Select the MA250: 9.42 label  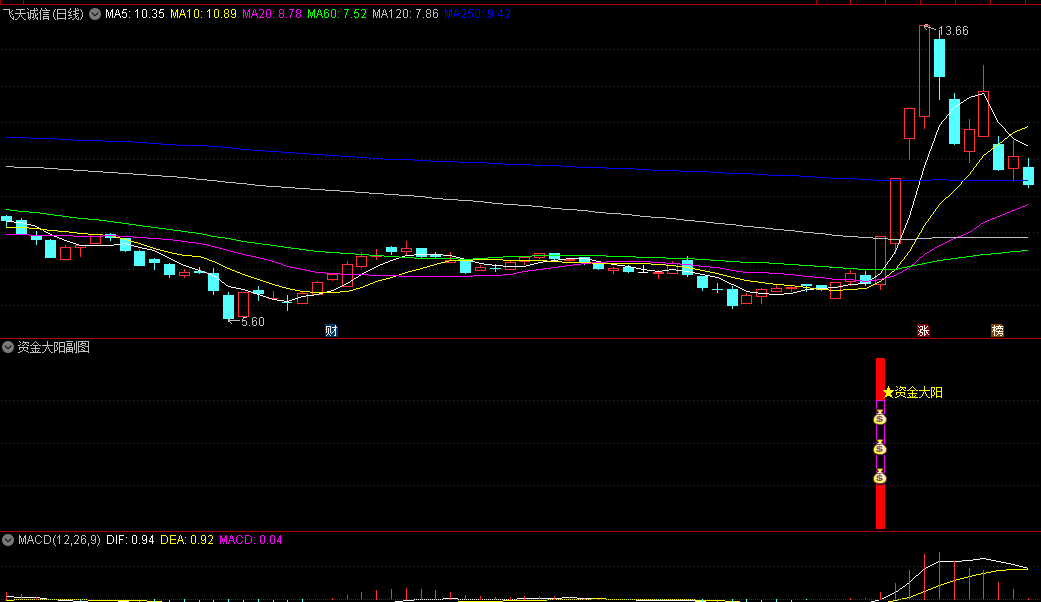click(477, 14)
